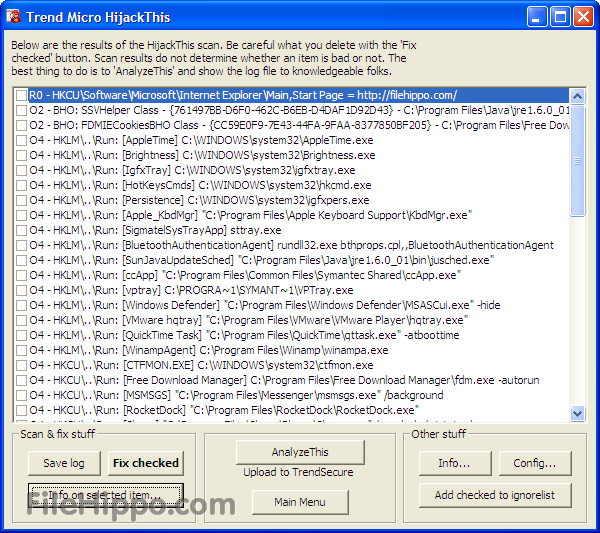600x533 pixels.
Task: Tick the vptray VPTray.exe checkbox
Action: (21, 290)
